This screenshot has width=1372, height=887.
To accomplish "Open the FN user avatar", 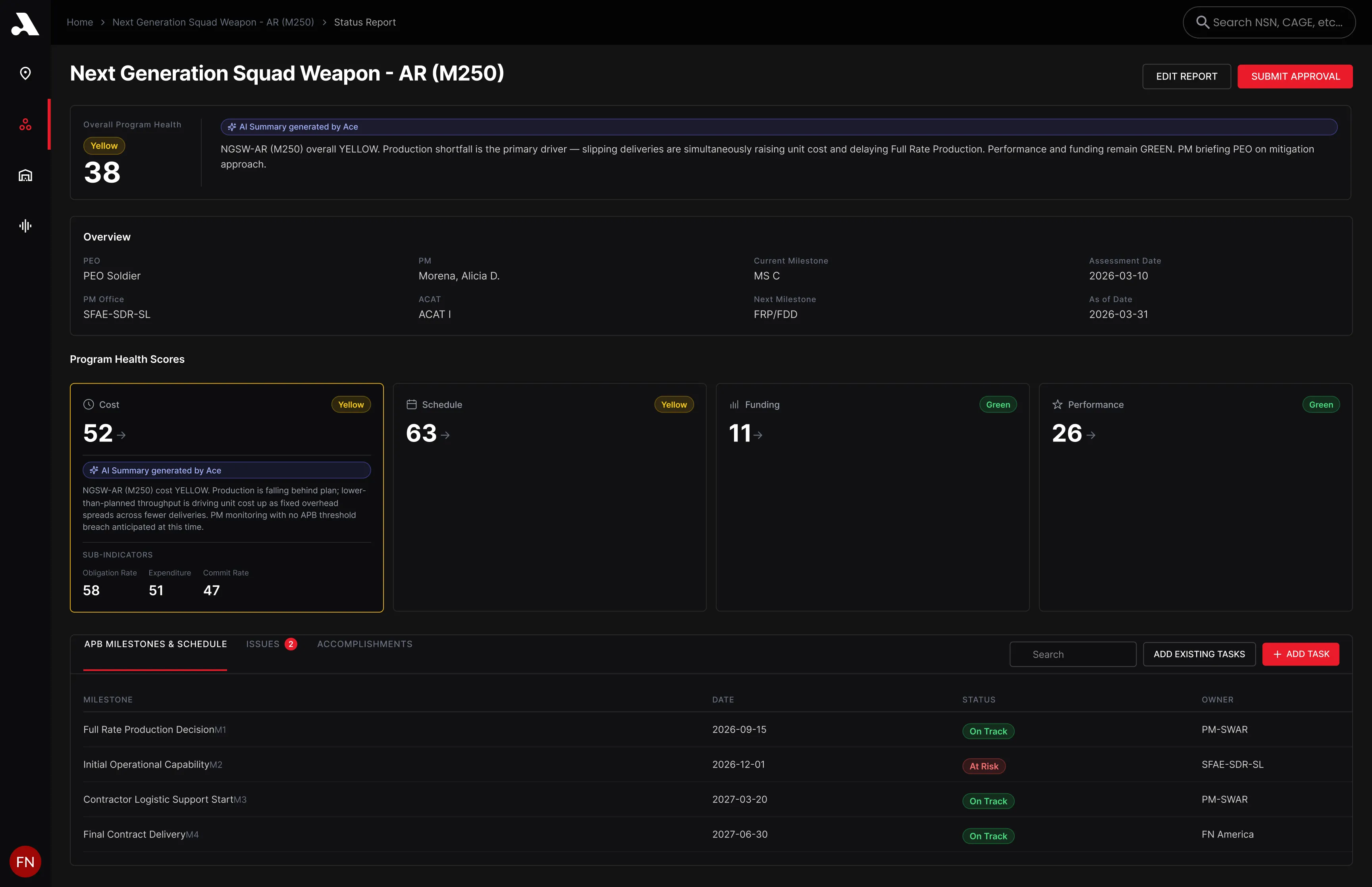I will pyautogui.click(x=25, y=862).
